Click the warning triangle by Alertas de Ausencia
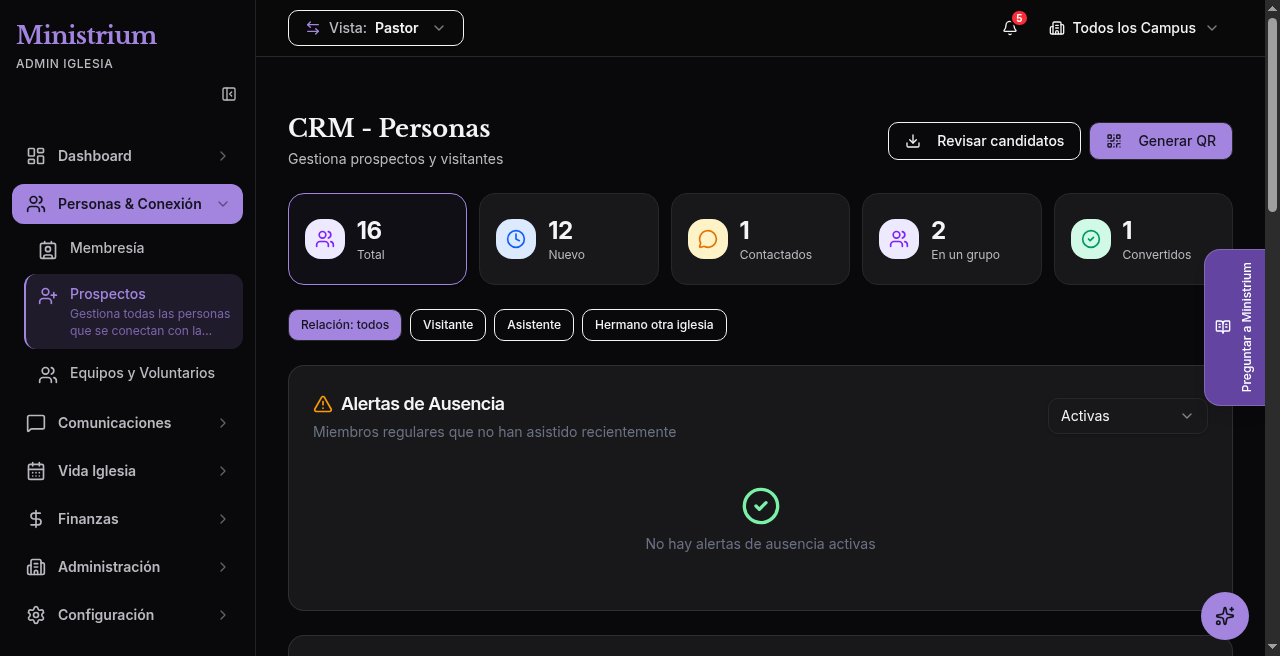The image size is (1280, 656). (x=323, y=404)
